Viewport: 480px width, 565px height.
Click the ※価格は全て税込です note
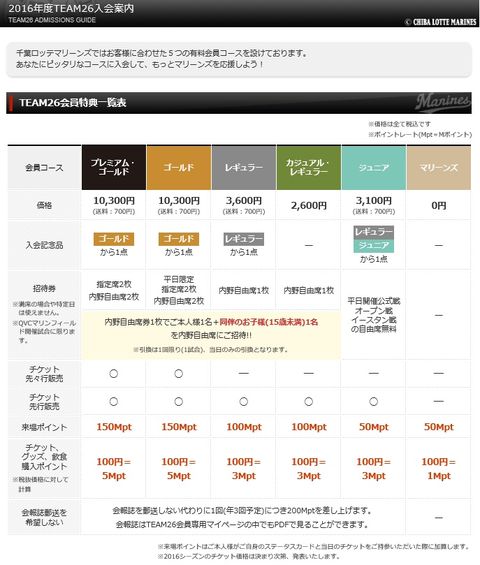pyautogui.click(x=399, y=124)
